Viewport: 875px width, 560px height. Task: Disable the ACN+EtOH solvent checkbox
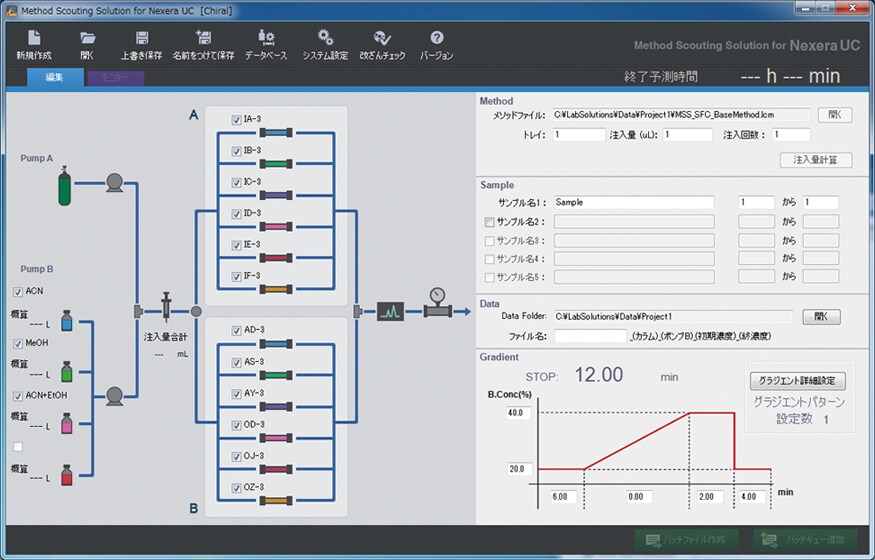click(18, 395)
